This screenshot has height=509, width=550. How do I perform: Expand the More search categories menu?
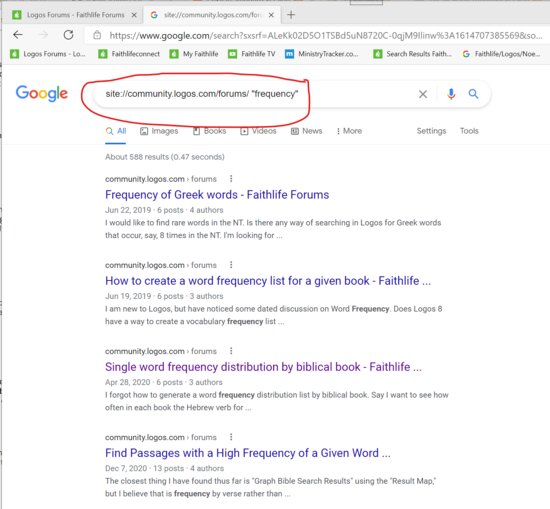(349, 131)
